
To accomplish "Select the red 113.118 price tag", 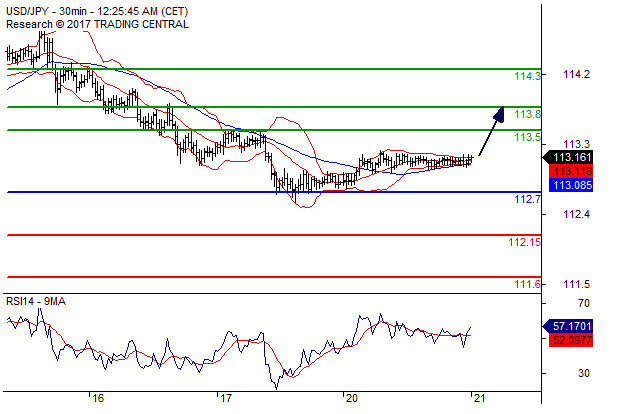I will pos(571,171).
